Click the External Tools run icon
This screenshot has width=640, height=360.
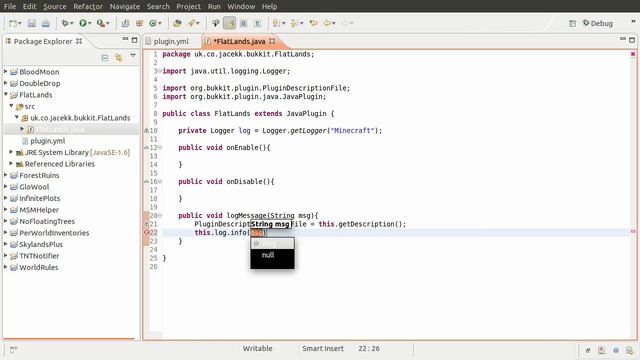click(x=101, y=23)
